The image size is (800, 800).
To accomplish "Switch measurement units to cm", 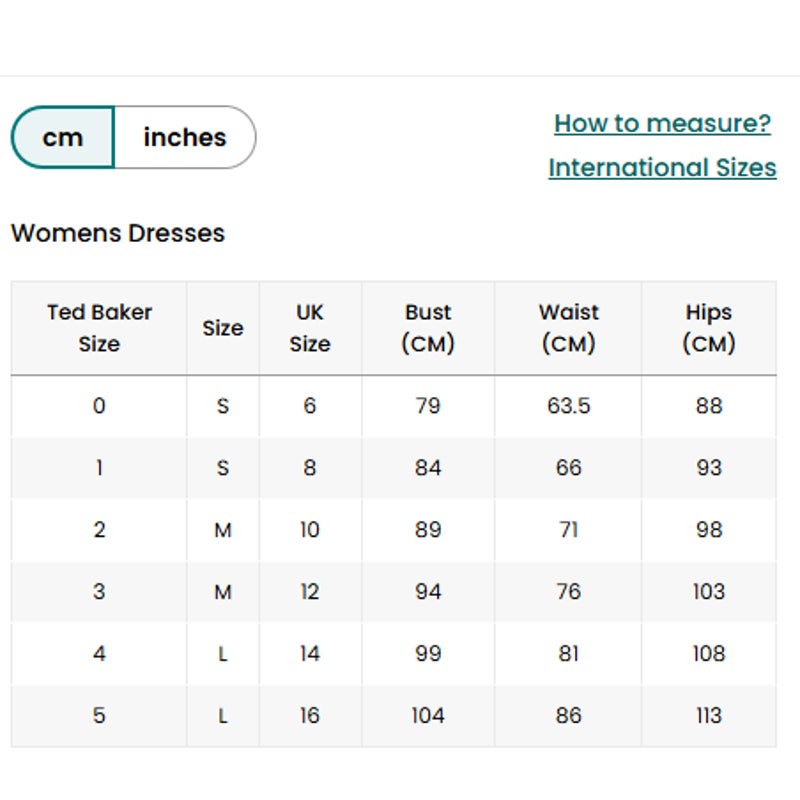I will [x=63, y=137].
